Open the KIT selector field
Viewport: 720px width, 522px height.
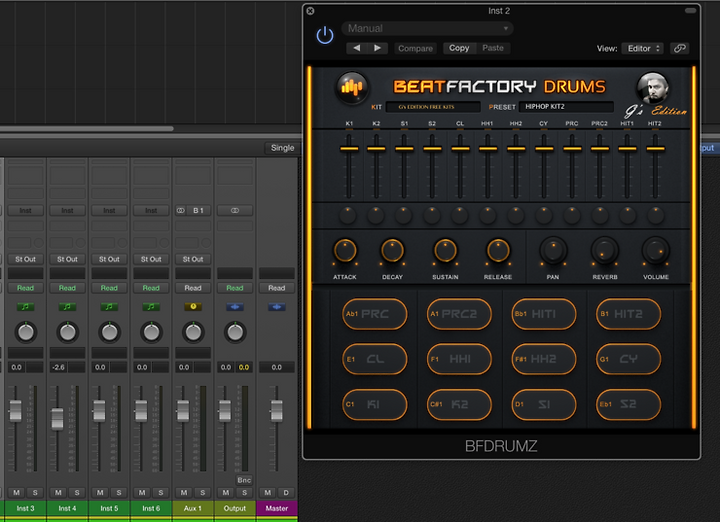[433, 107]
